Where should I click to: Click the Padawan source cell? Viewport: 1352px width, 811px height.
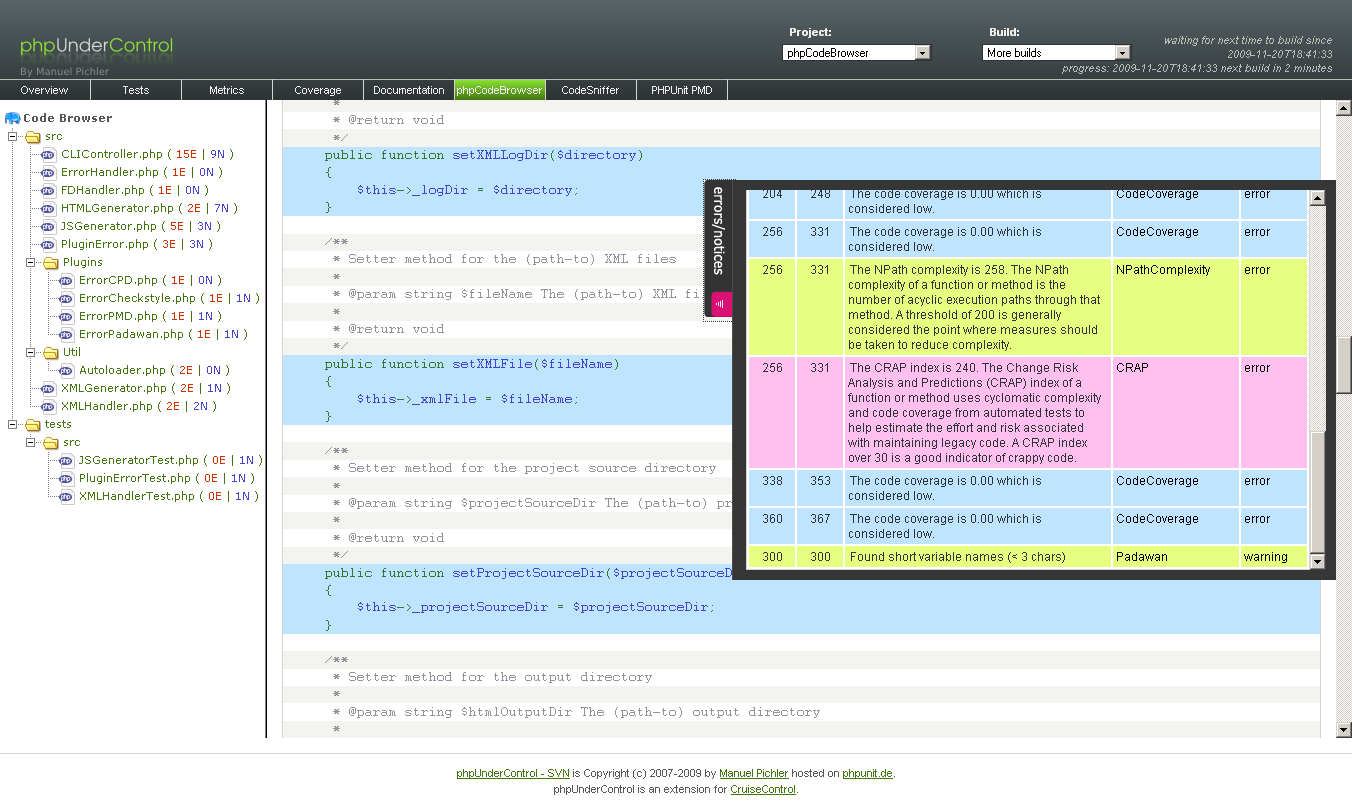pyautogui.click(x=1175, y=557)
